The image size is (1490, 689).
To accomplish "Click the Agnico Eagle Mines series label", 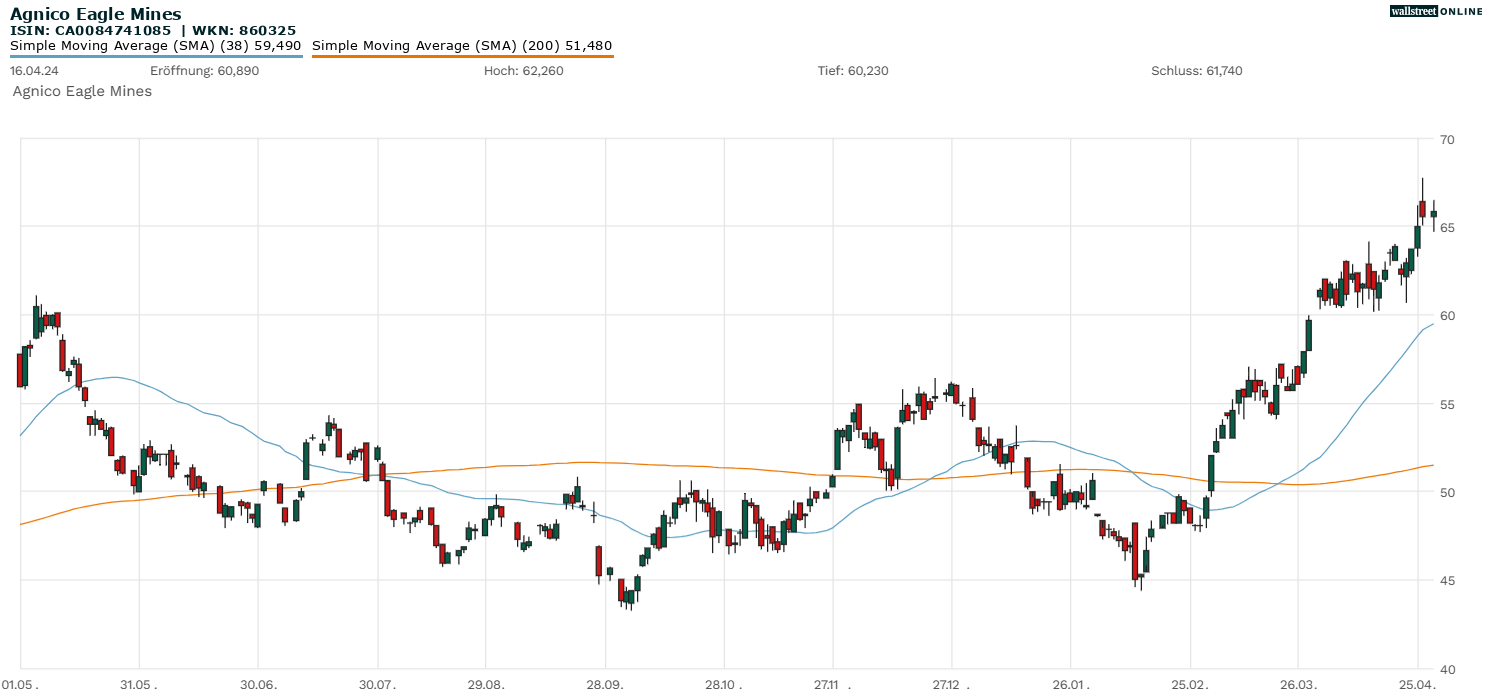I will [82, 91].
